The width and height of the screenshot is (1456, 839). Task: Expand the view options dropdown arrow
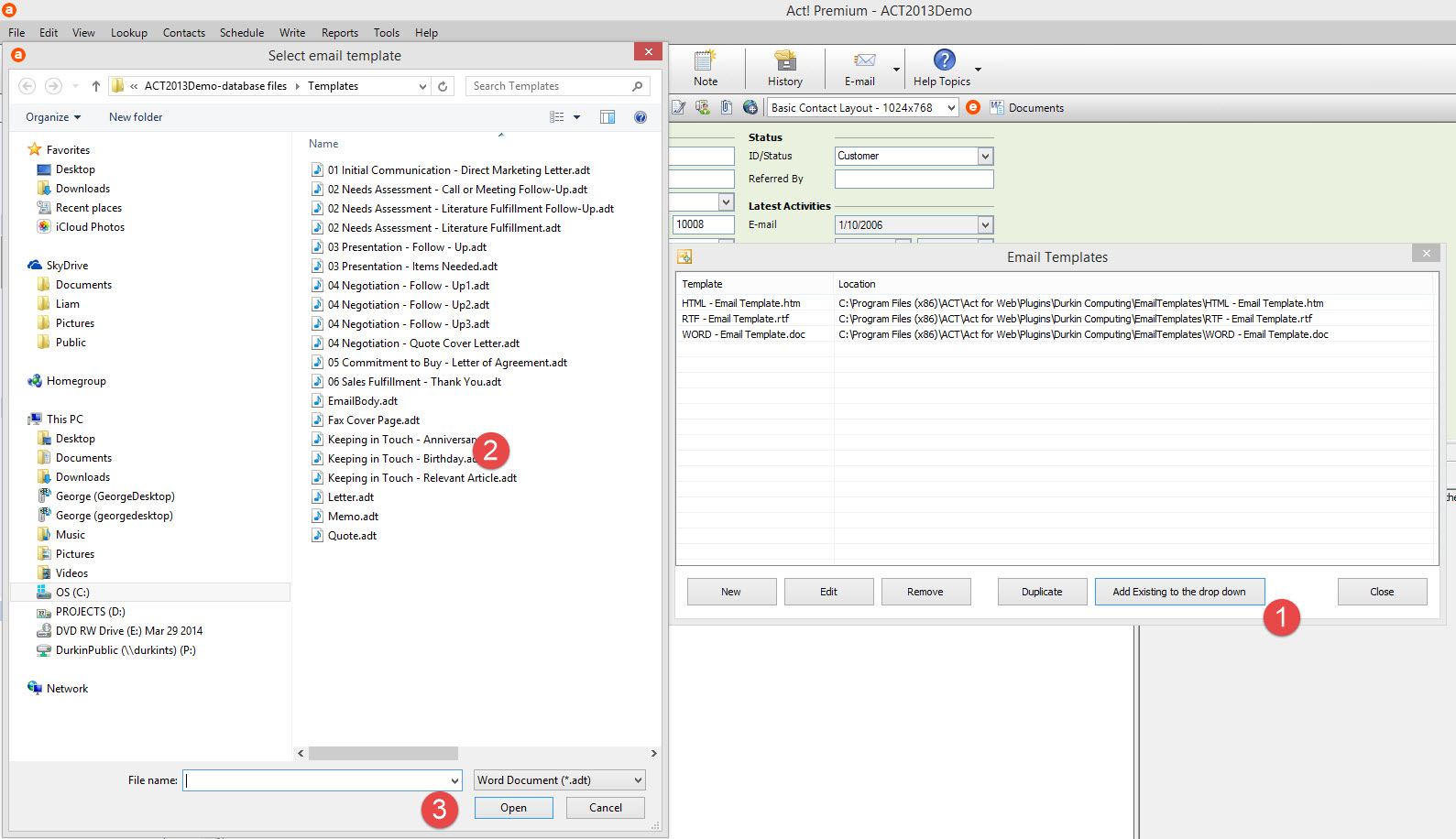[576, 117]
